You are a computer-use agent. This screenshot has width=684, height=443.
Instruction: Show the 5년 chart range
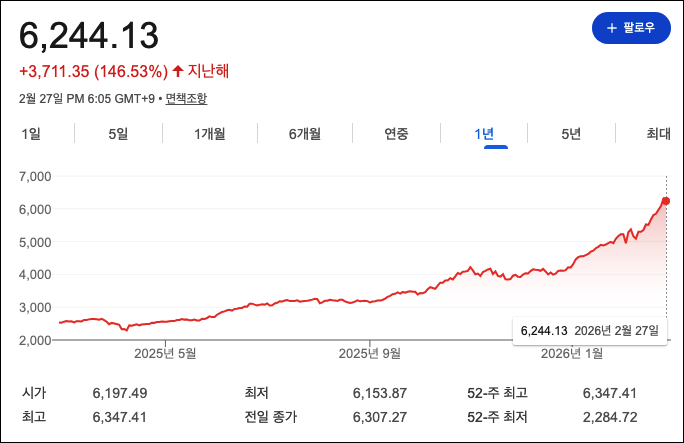tap(571, 134)
